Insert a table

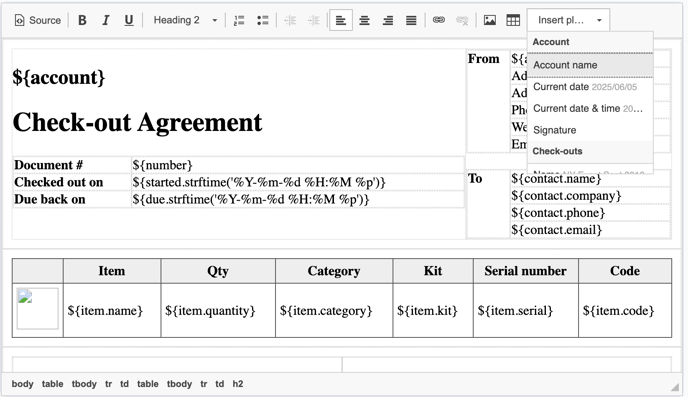click(513, 20)
